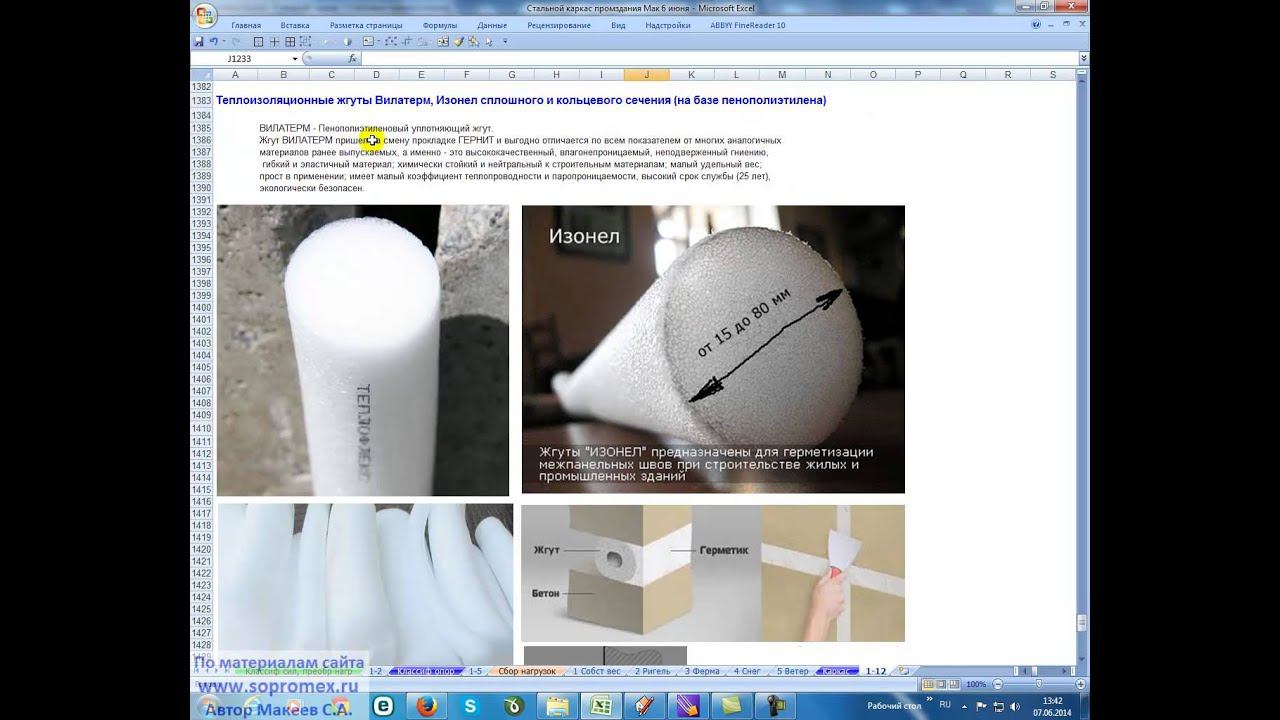The height and width of the screenshot is (720, 1280).
Task: Click the Рабочий стол toolbar label
Action: (894, 706)
